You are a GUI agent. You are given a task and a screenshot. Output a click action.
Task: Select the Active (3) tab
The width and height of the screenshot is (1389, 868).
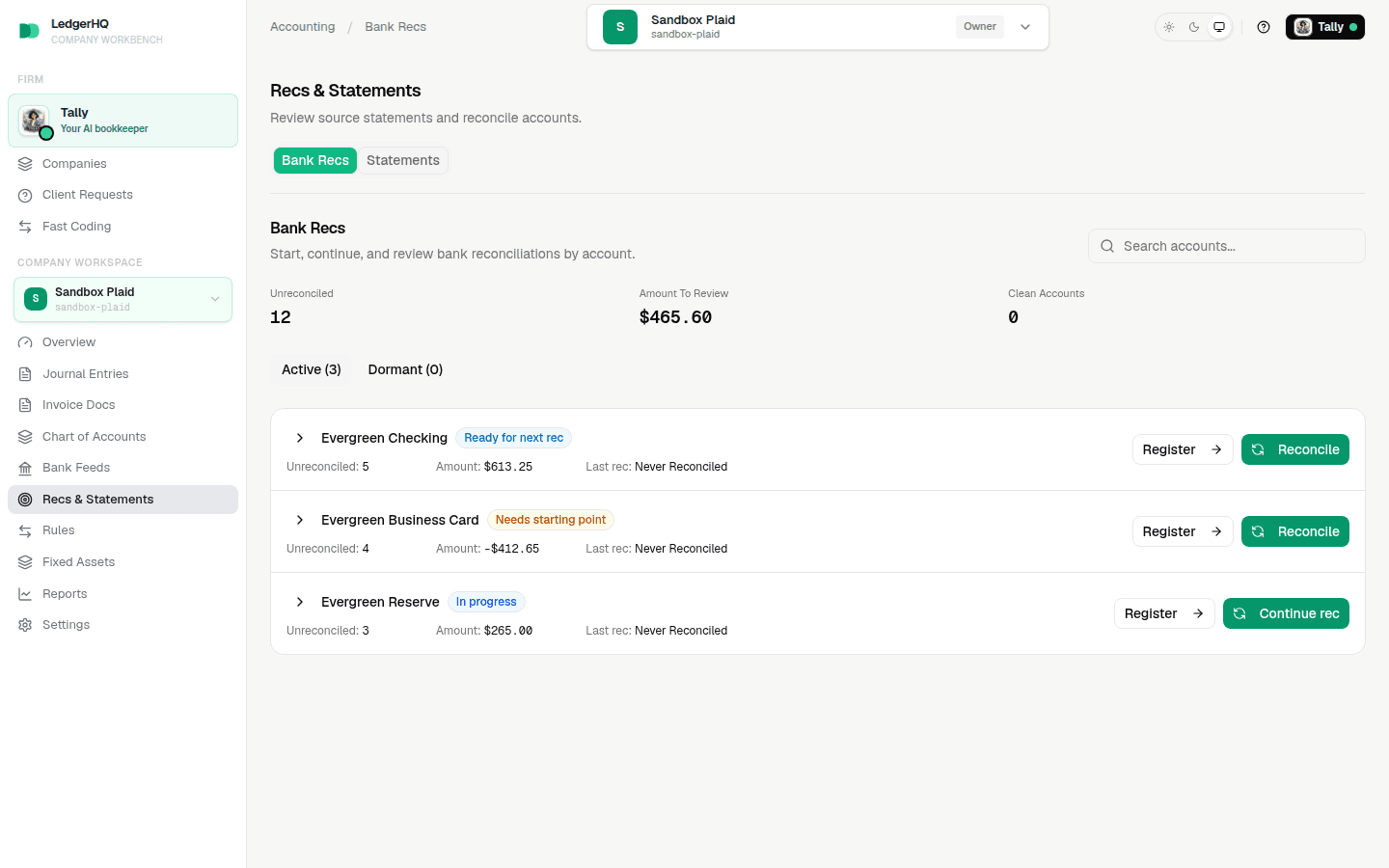click(312, 369)
